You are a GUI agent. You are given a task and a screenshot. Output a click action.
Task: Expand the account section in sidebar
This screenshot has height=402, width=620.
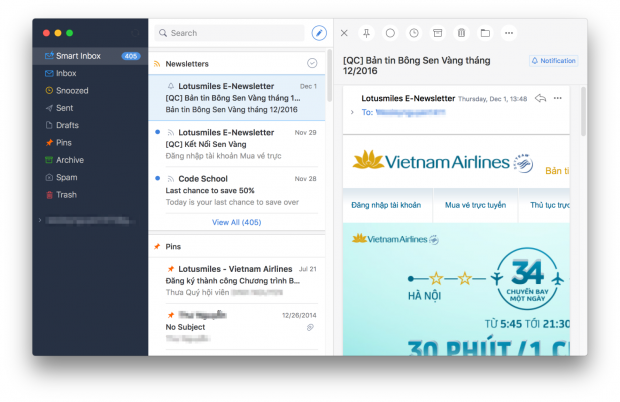pos(38,218)
